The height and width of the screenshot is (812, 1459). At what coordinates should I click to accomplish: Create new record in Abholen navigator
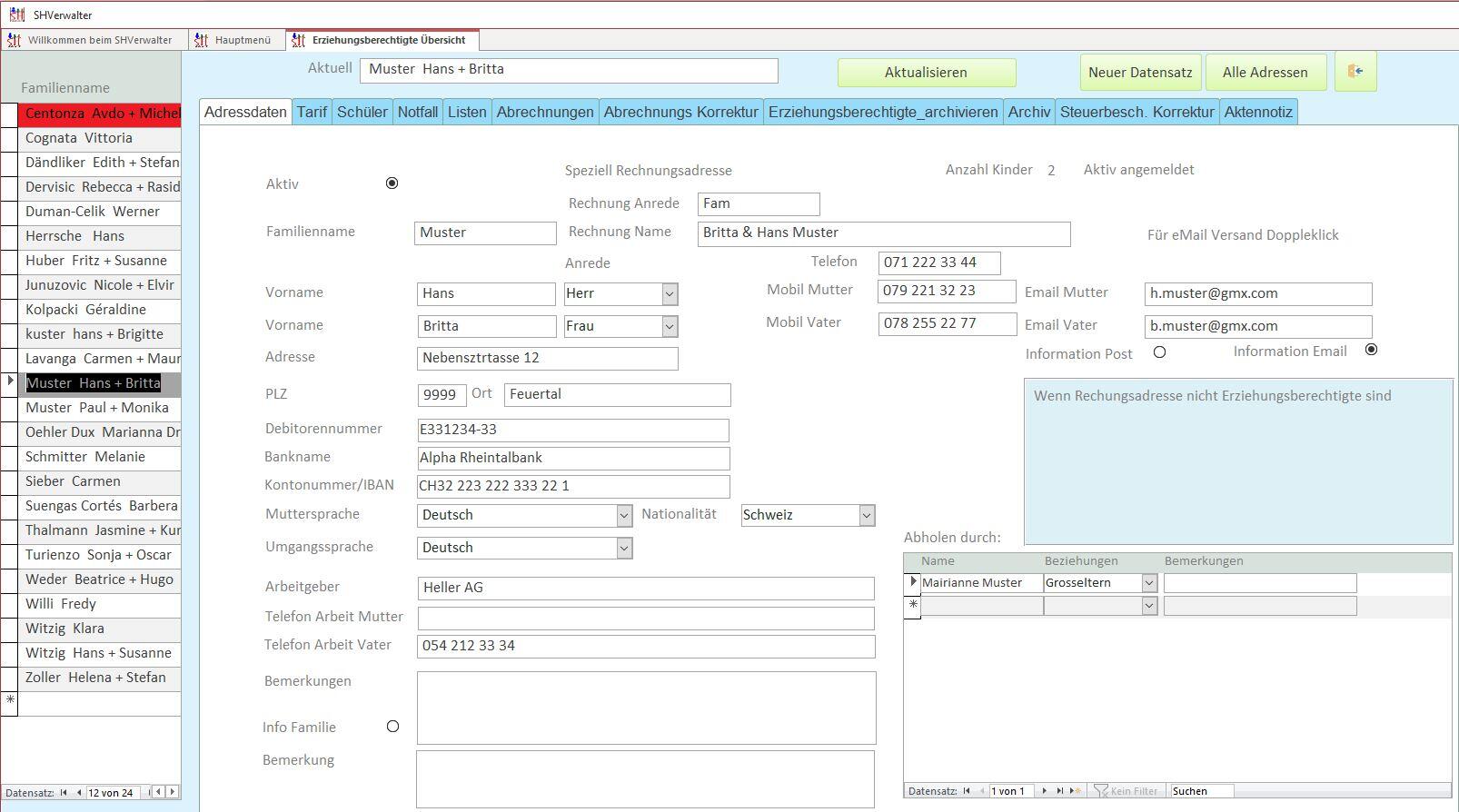[1076, 791]
